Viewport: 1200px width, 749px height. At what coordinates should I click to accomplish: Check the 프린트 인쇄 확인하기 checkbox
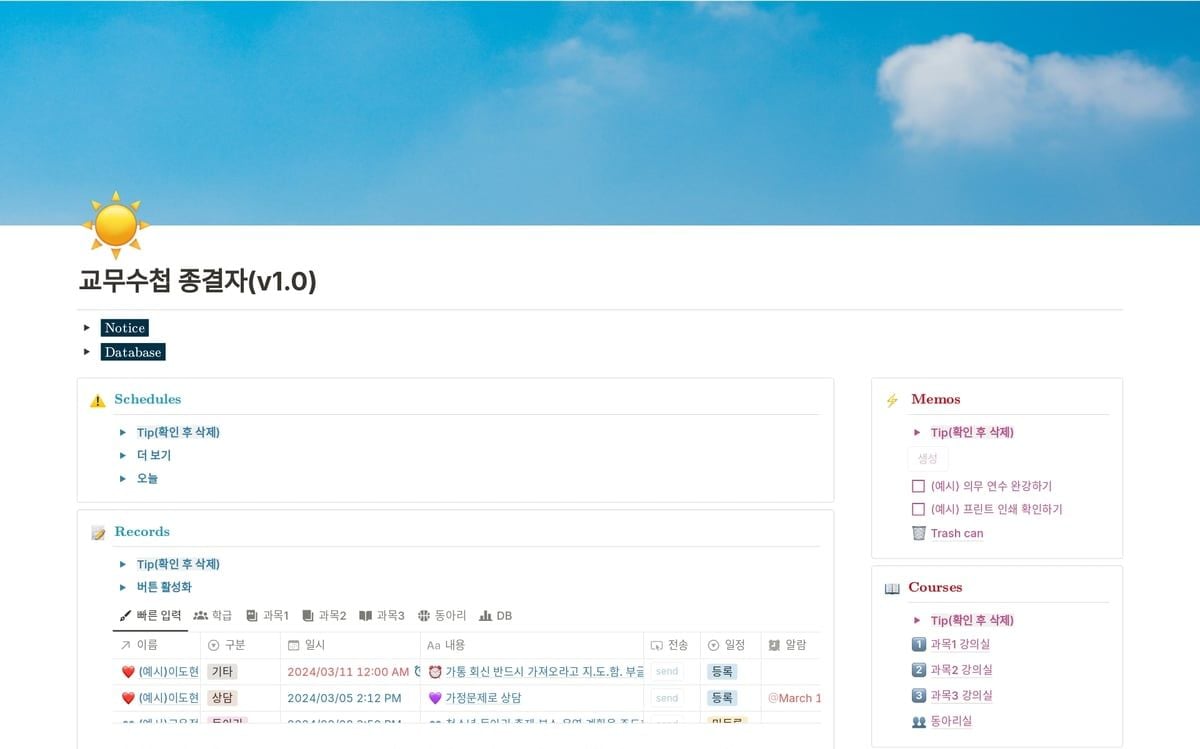pos(919,509)
